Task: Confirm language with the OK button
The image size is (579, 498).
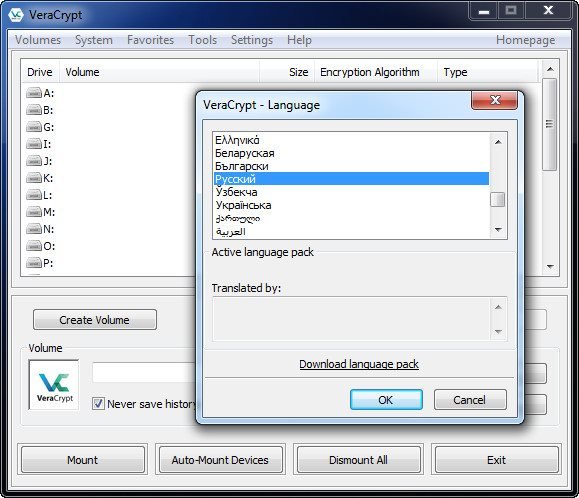Action: click(386, 400)
